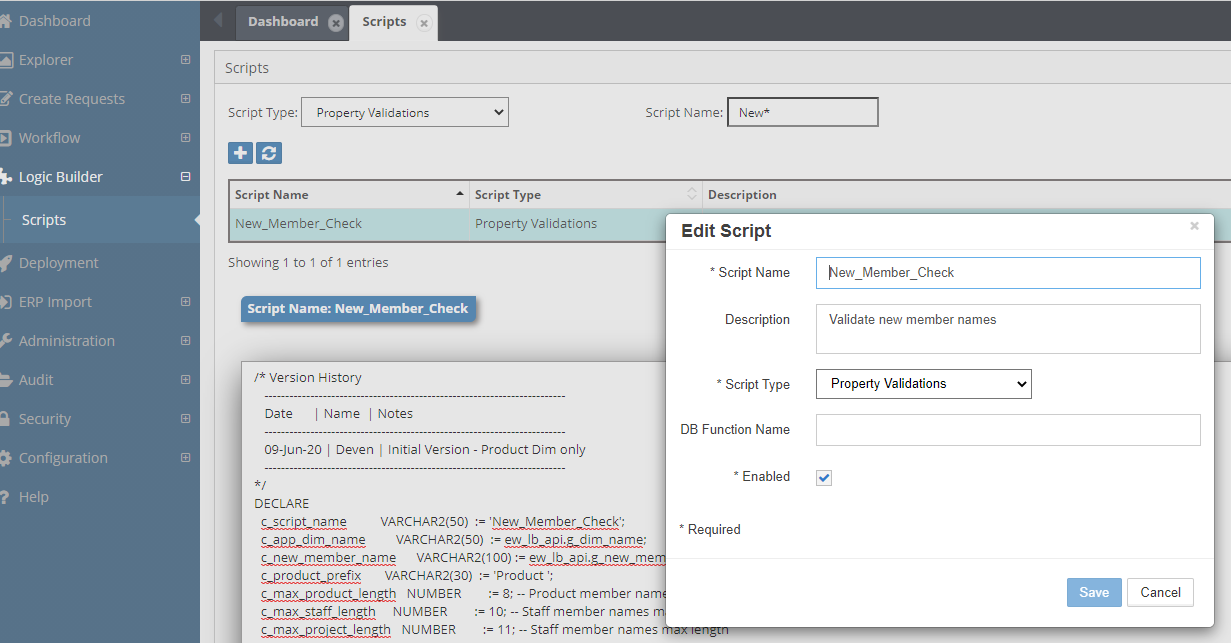Expand the Explorer menu section
Viewport: 1231px width, 643px height.
point(185,60)
